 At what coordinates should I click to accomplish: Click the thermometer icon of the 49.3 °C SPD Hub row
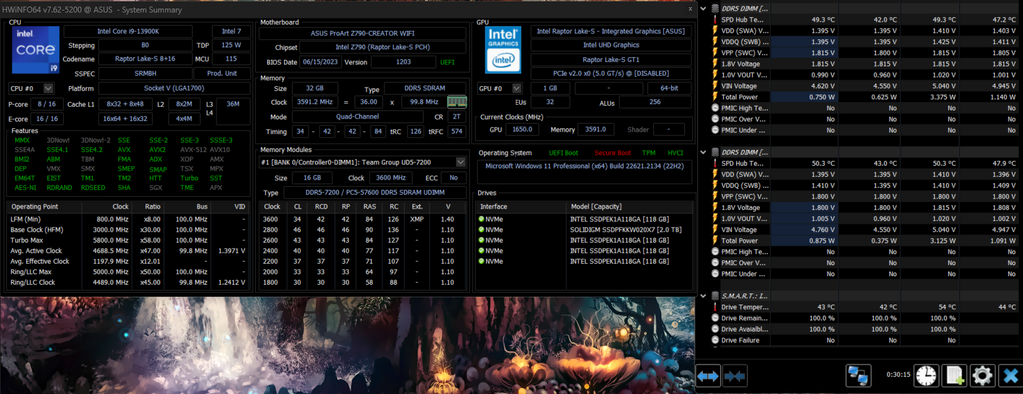coord(715,20)
